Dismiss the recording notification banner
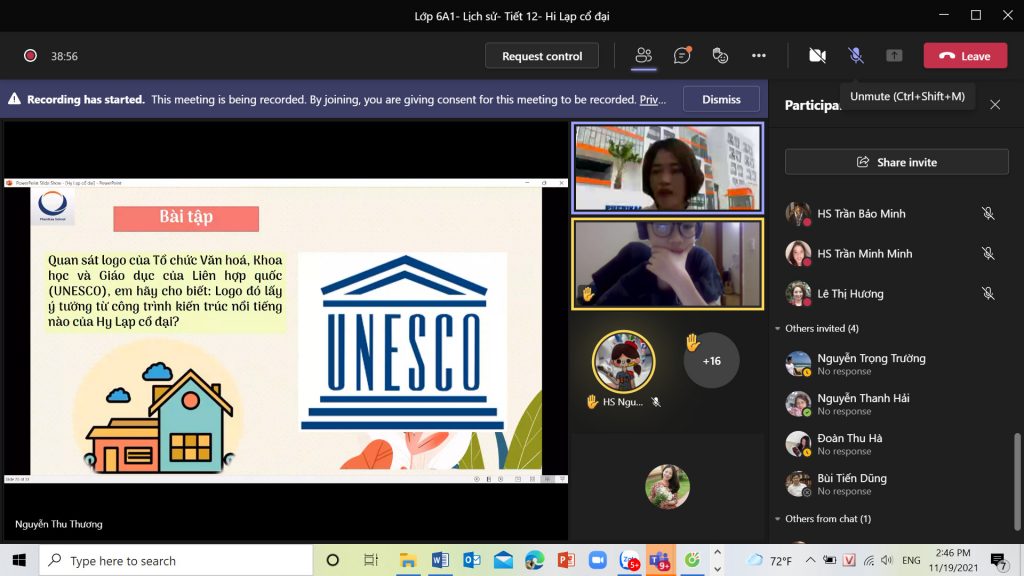 pyautogui.click(x=721, y=99)
